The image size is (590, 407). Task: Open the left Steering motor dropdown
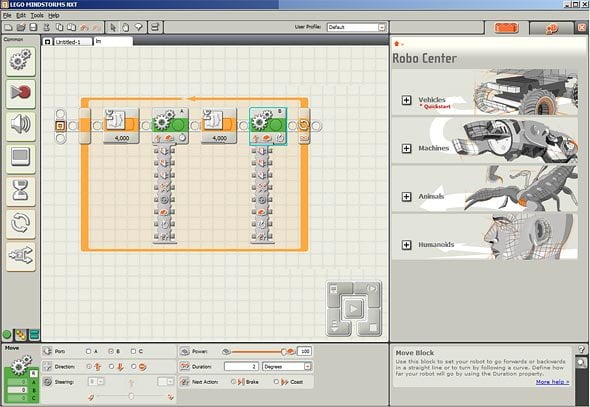coord(96,382)
